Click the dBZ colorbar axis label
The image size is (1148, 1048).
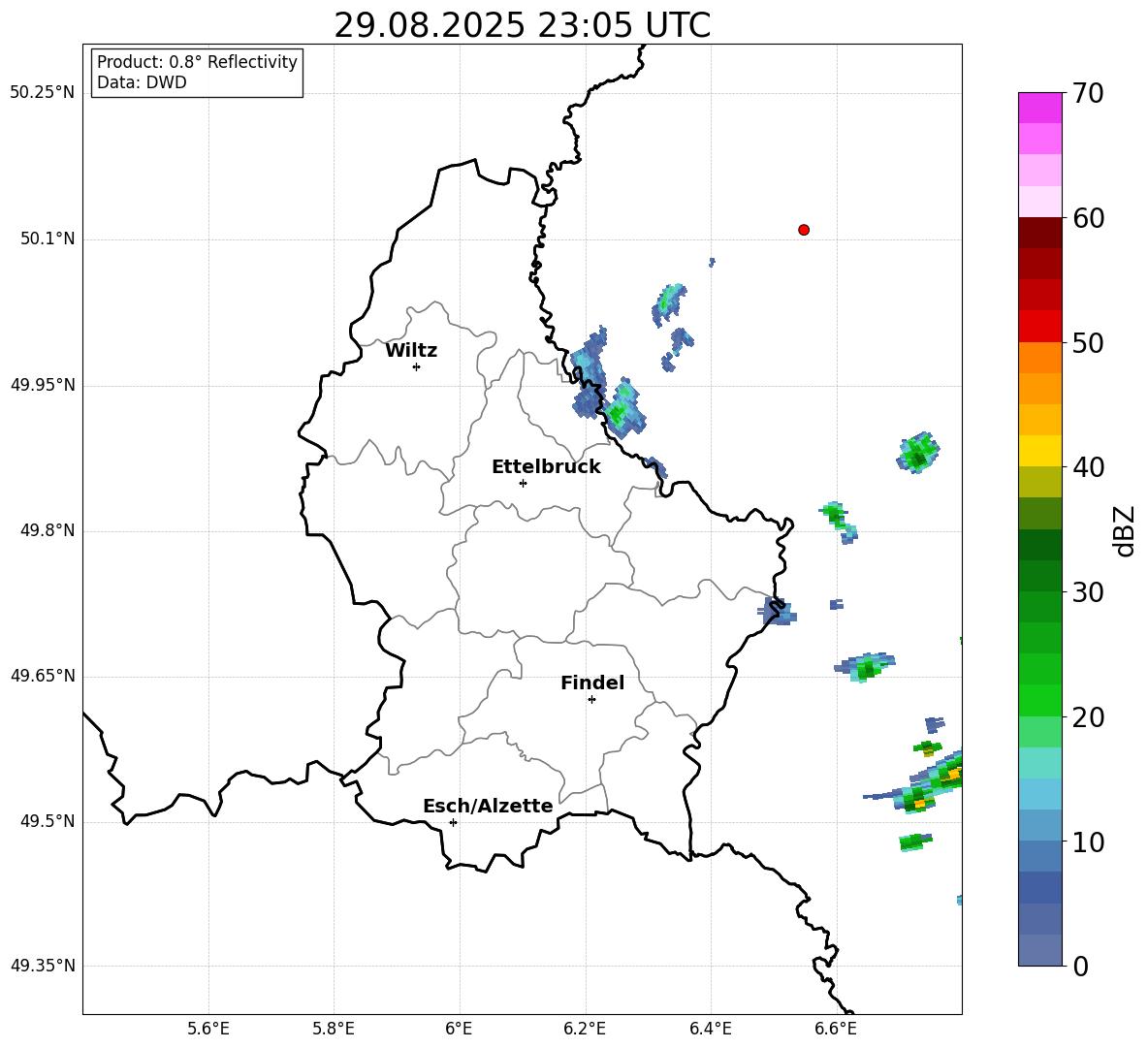(x=1123, y=530)
